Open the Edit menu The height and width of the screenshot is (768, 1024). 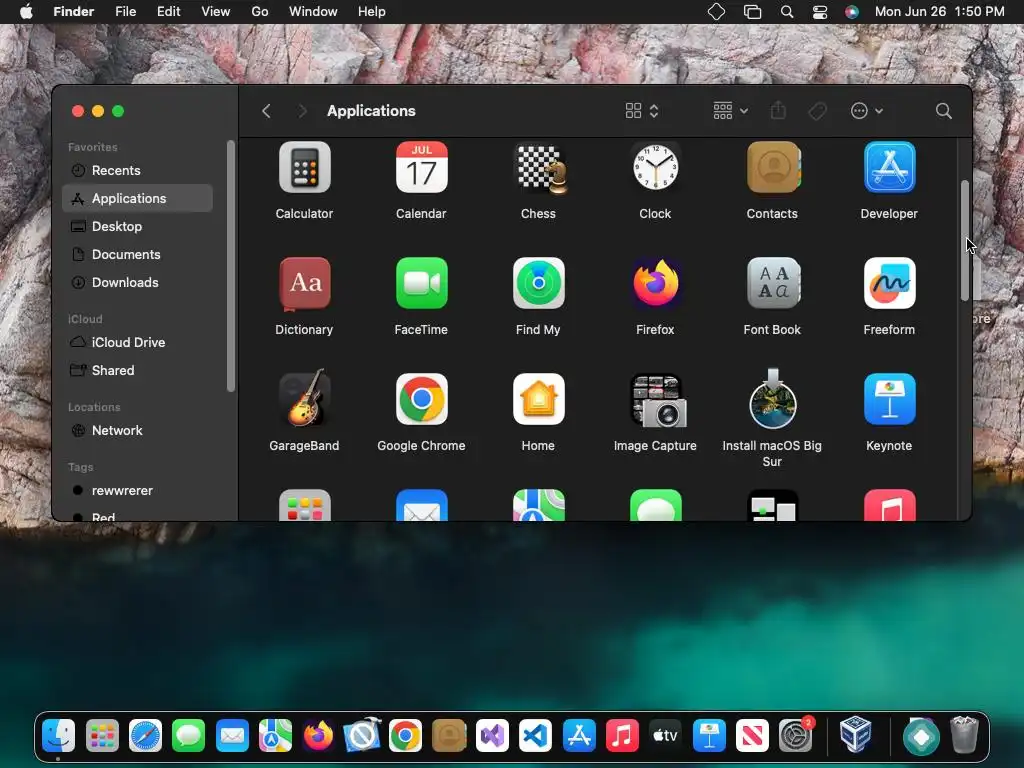point(168,12)
